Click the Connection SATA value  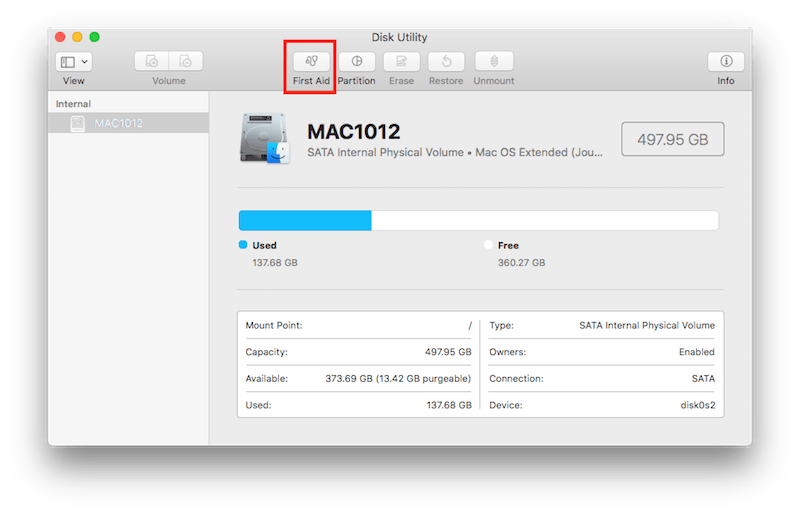click(703, 378)
